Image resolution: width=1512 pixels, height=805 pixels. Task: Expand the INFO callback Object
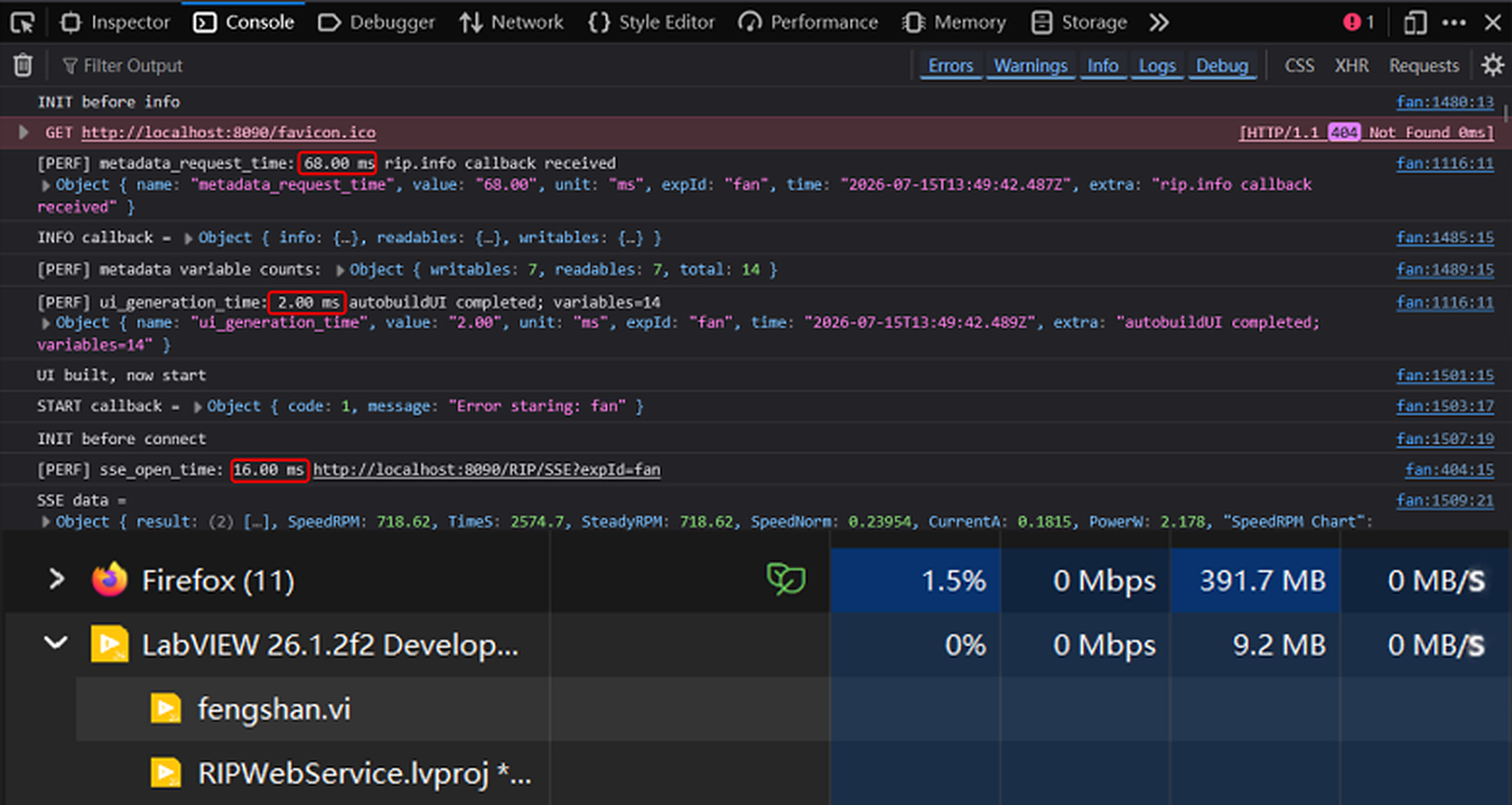tap(188, 238)
